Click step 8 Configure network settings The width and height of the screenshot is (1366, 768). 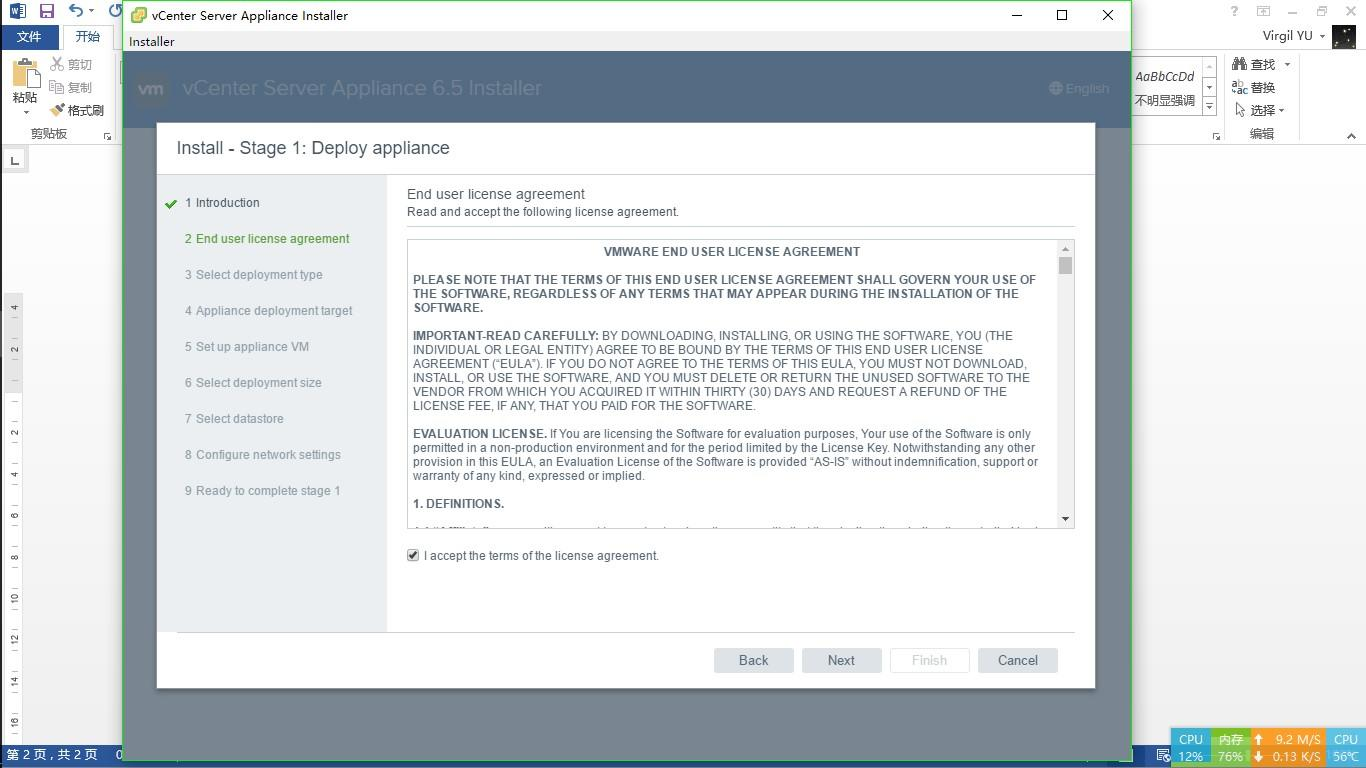[x=262, y=455]
